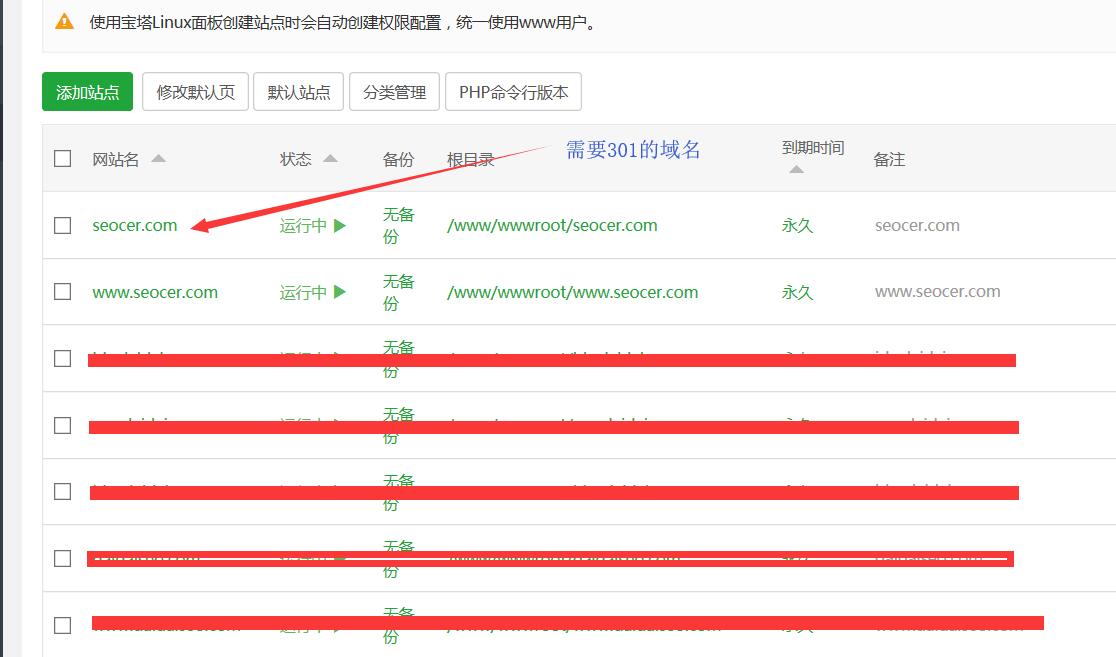The image size is (1116, 657).
Task: Open PHP命令行版本 selector
Action: (513, 92)
